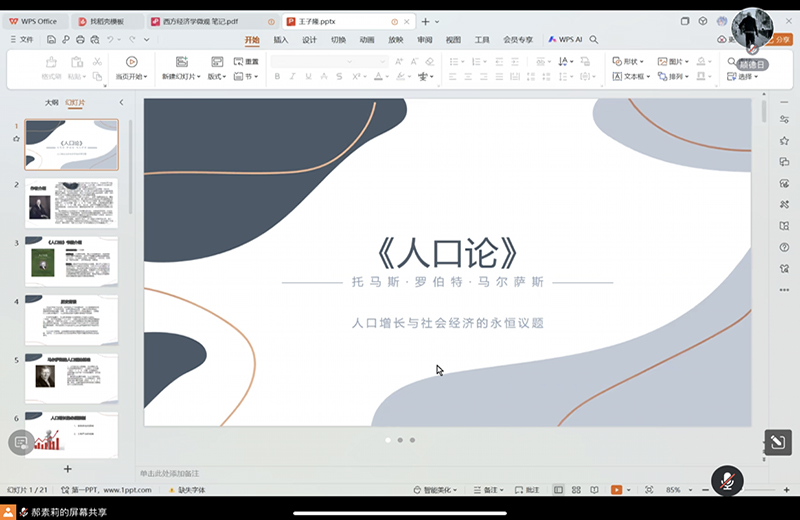Switch to the 大纲 outline tab

(x=51, y=102)
